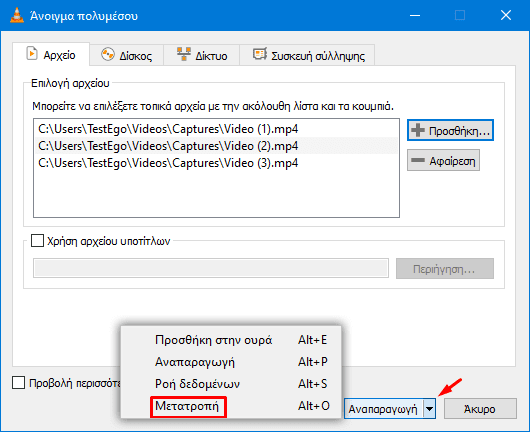Image resolution: width=530 pixels, height=432 pixels.
Task: Open the Αρχείο tab
Action: pos(51,54)
